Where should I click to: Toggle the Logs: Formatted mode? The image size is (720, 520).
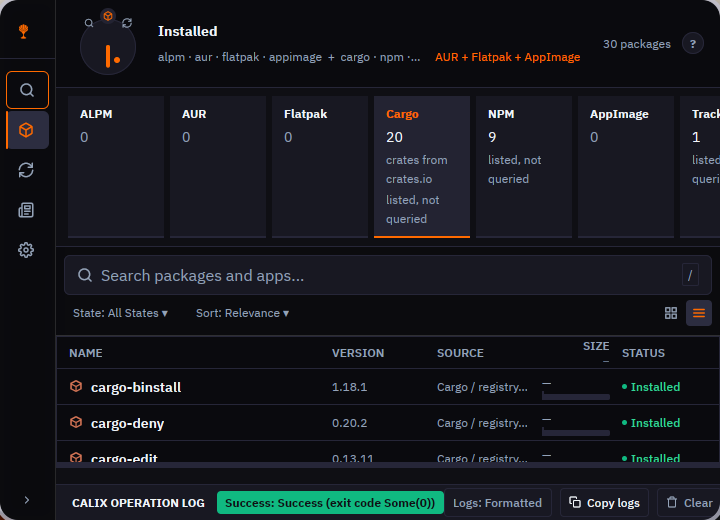[x=497, y=503]
